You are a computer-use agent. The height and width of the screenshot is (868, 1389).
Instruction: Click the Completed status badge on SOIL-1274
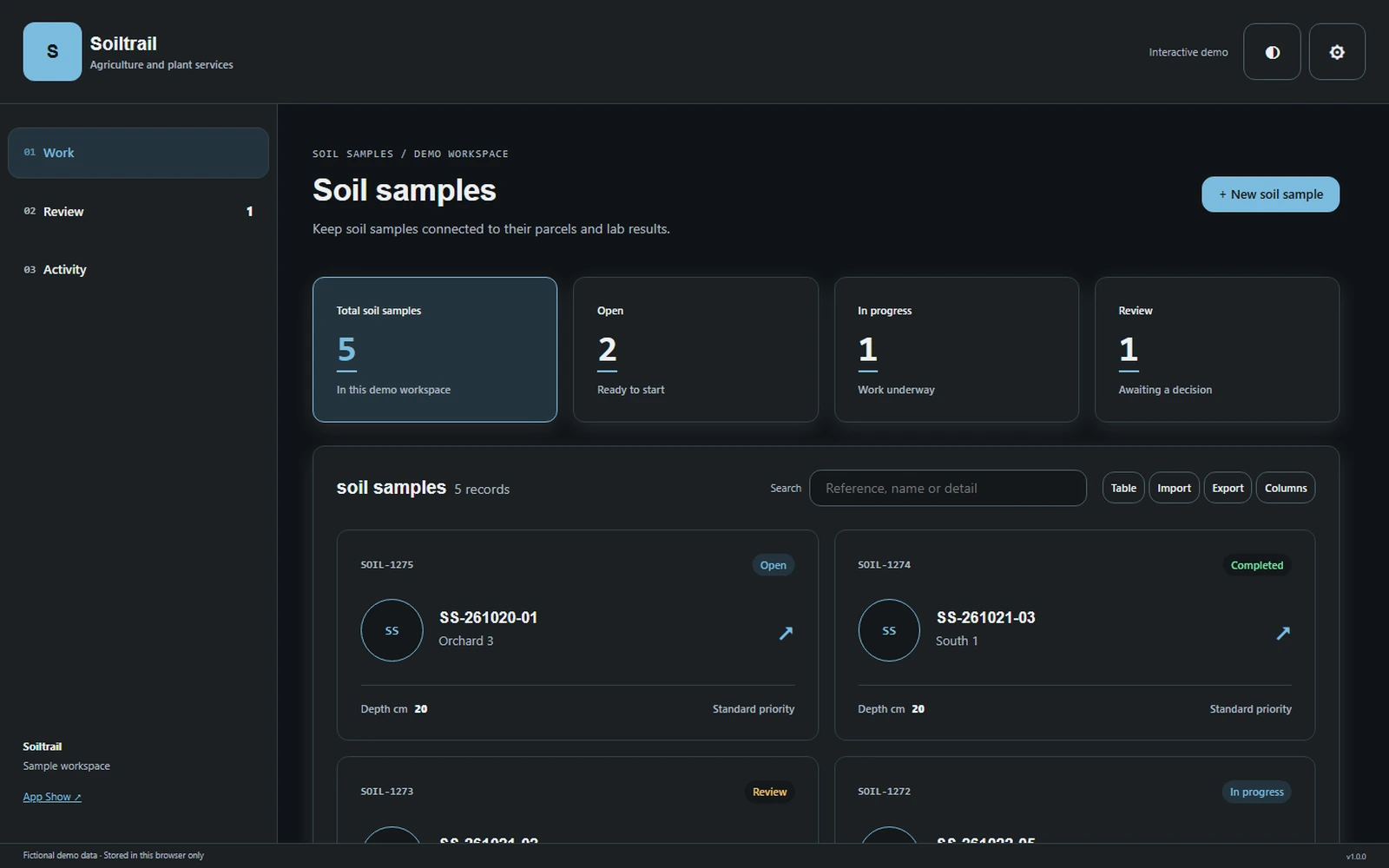(1256, 565)
